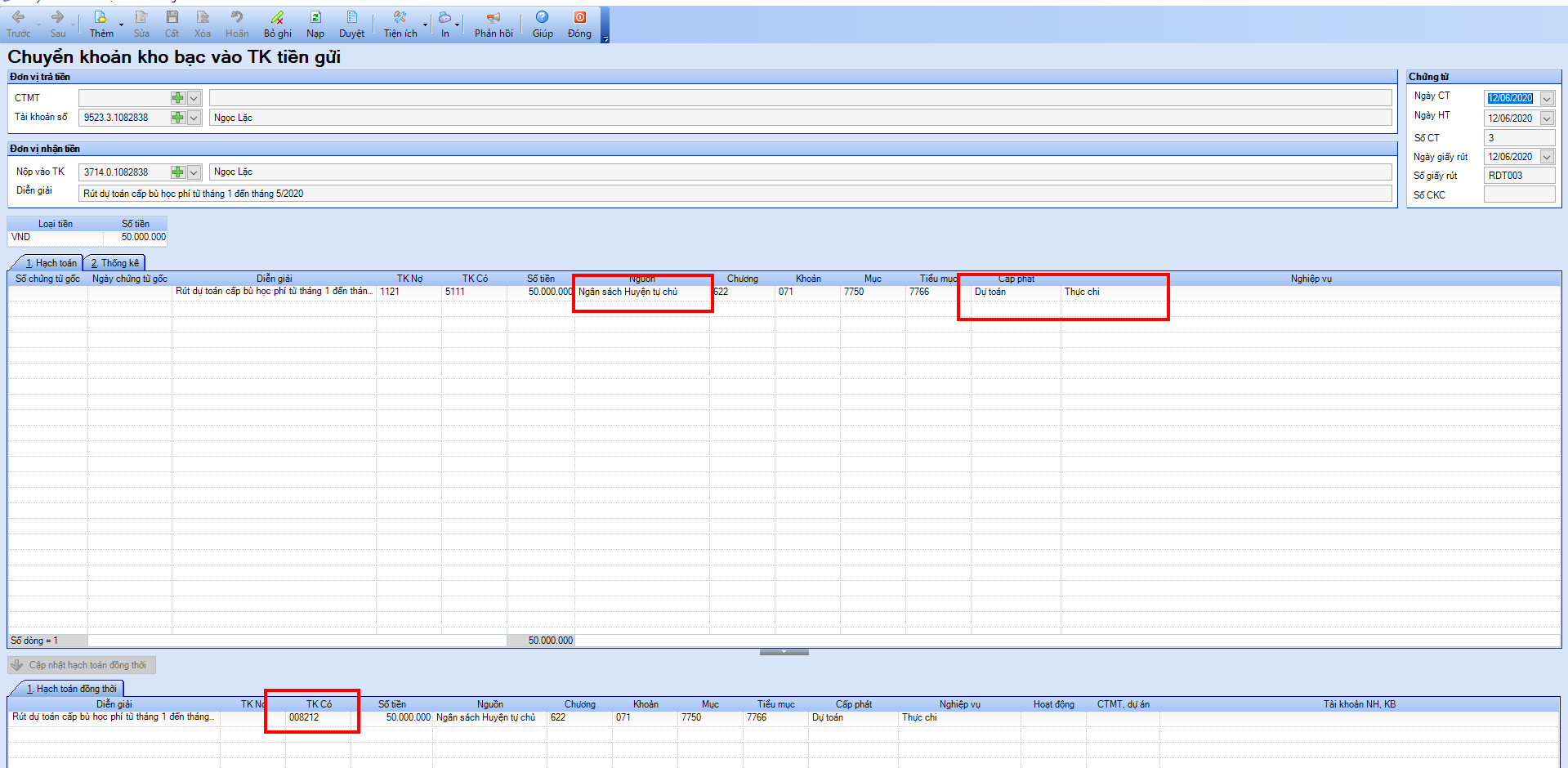
Task: Switch to the Thống kê tab
Action: tap(114, 263)
